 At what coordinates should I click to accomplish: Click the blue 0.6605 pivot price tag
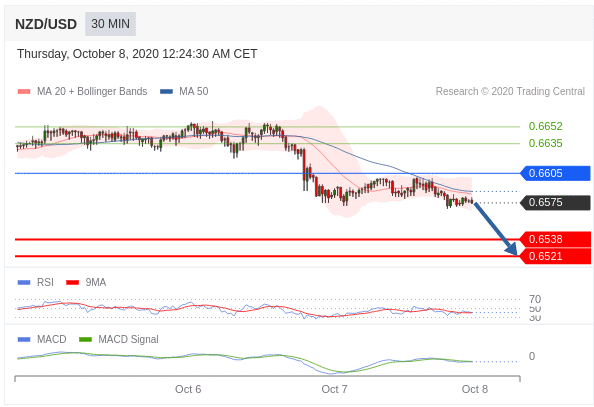[555, 173]
